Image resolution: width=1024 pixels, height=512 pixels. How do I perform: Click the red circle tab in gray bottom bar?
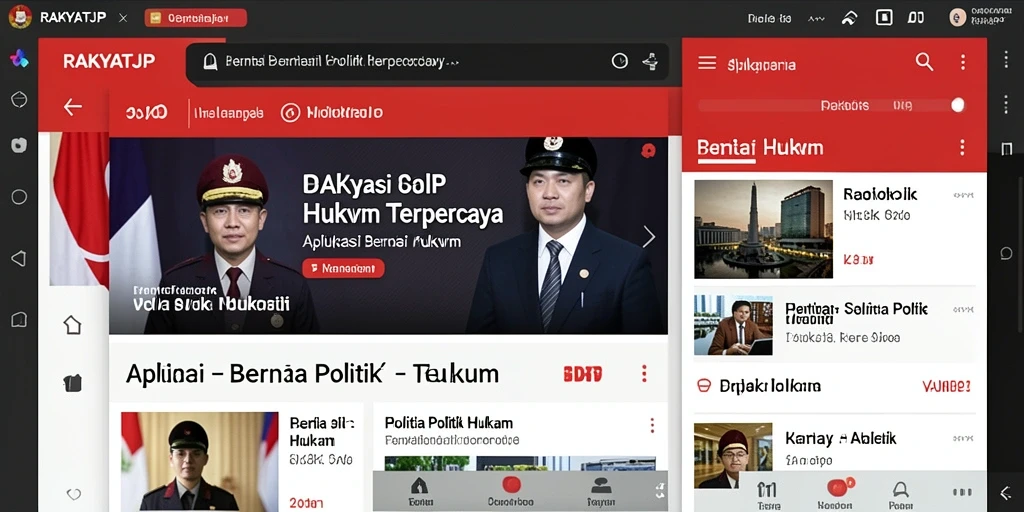tap(511, 491)
